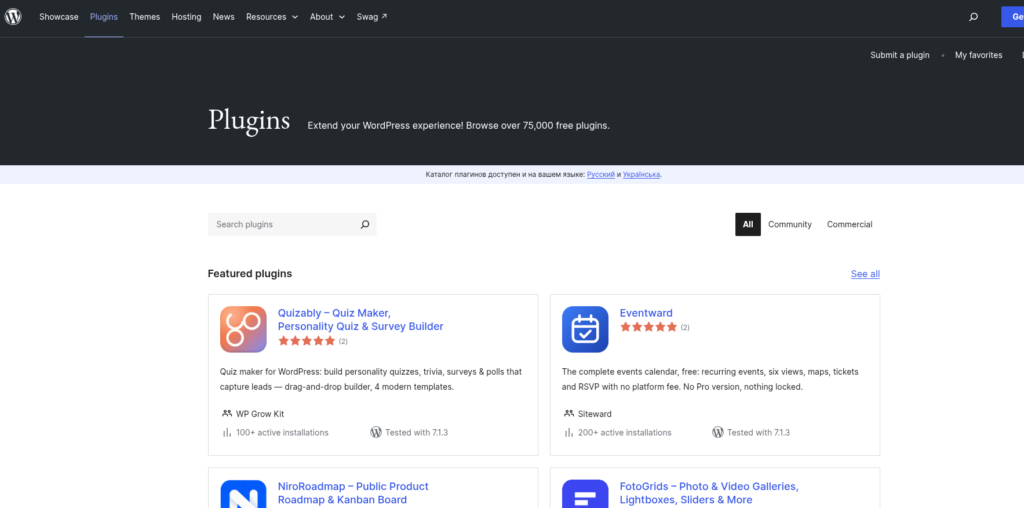Screen dimensions: 1024x508
Task: Filter plugins by Community
Action: point(790,224)
